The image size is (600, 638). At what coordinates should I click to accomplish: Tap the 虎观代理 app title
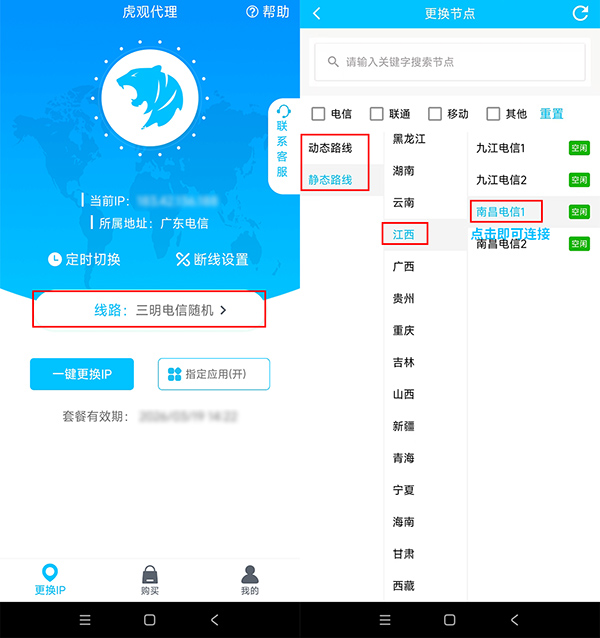(x=150, y=12)
